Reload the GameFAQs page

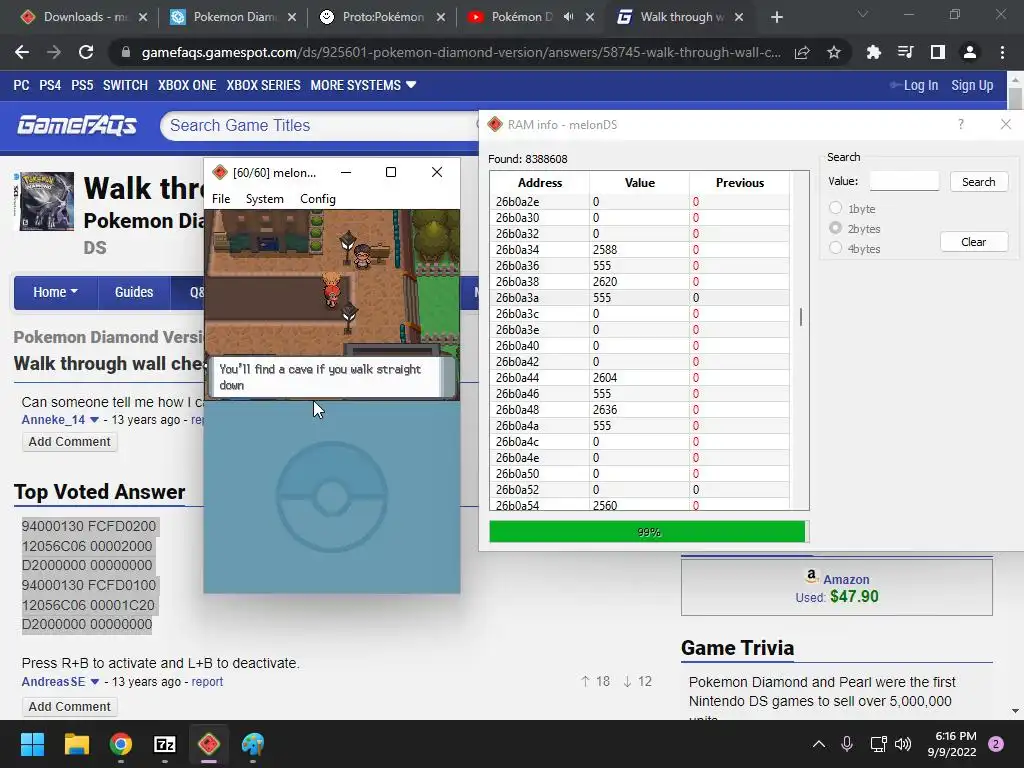[x=86, y=52]
